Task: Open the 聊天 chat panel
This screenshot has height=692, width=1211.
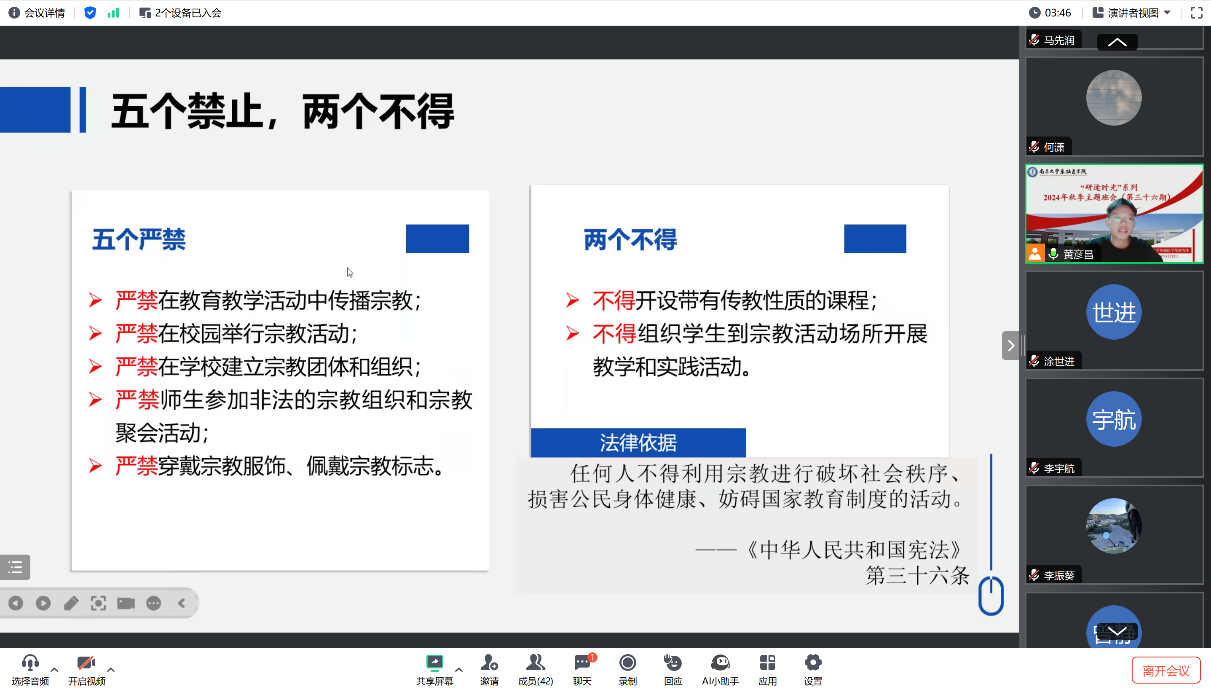Action: click(x=582, y=664)
